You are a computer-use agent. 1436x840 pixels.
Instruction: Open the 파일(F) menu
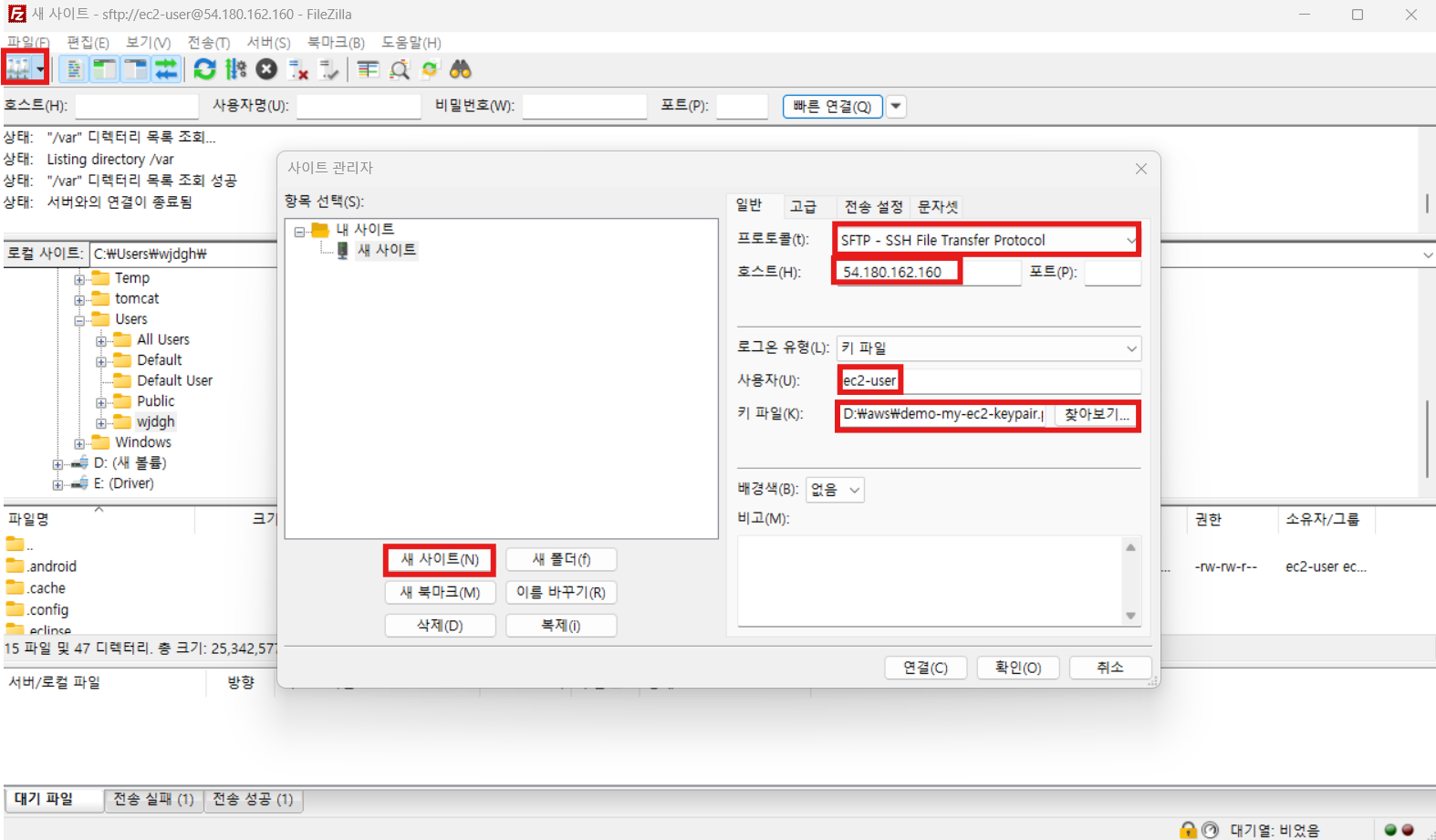pos(28,43)
